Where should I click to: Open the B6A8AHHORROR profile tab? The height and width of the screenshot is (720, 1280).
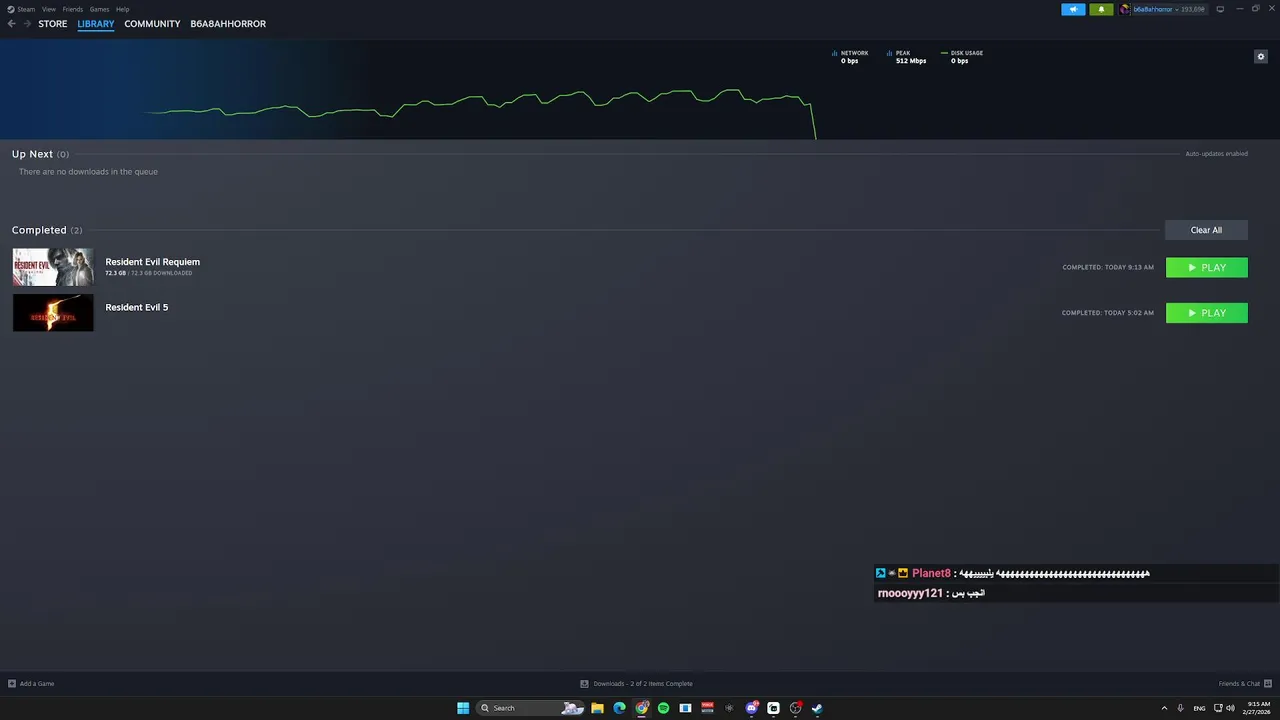coord(228,24)
